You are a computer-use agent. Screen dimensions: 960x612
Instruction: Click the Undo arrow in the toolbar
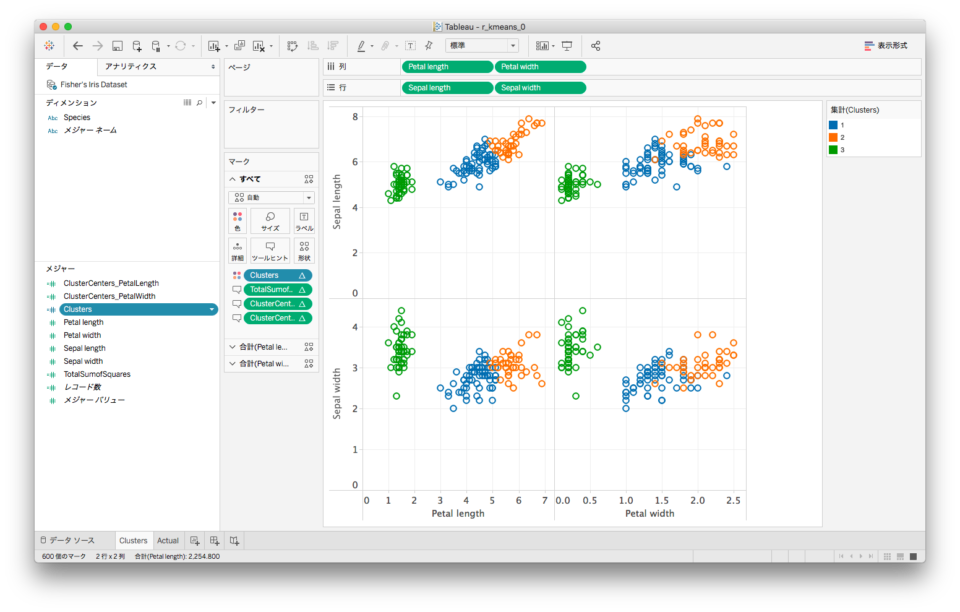point(77,45)
